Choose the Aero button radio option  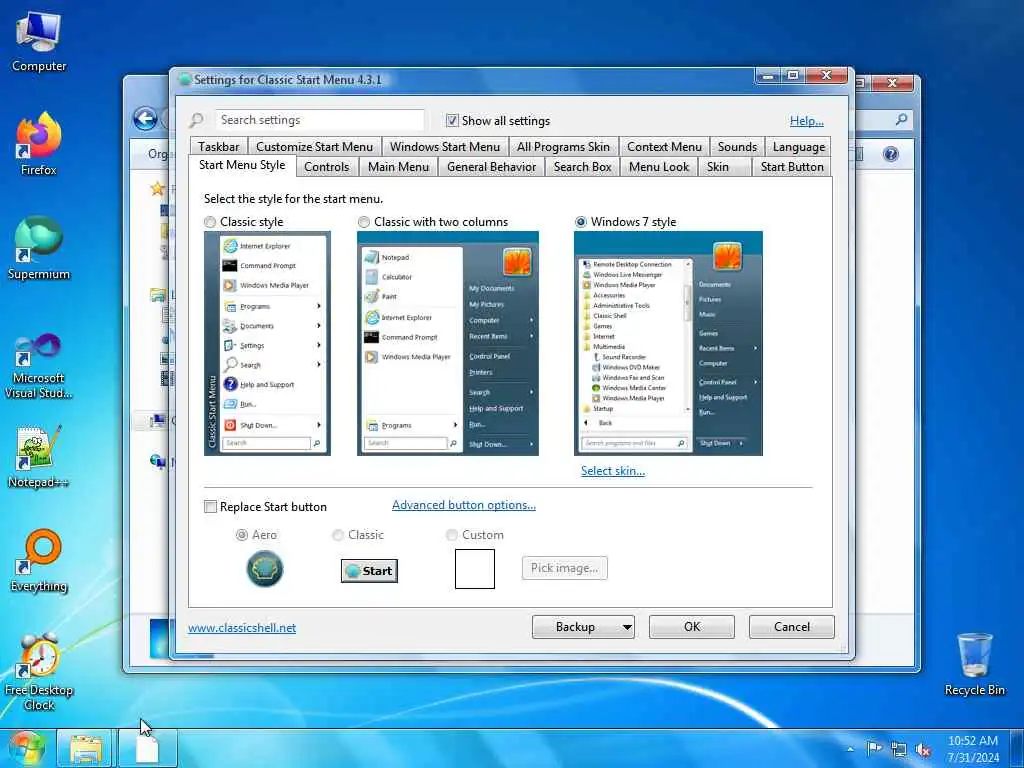(242, 535)
